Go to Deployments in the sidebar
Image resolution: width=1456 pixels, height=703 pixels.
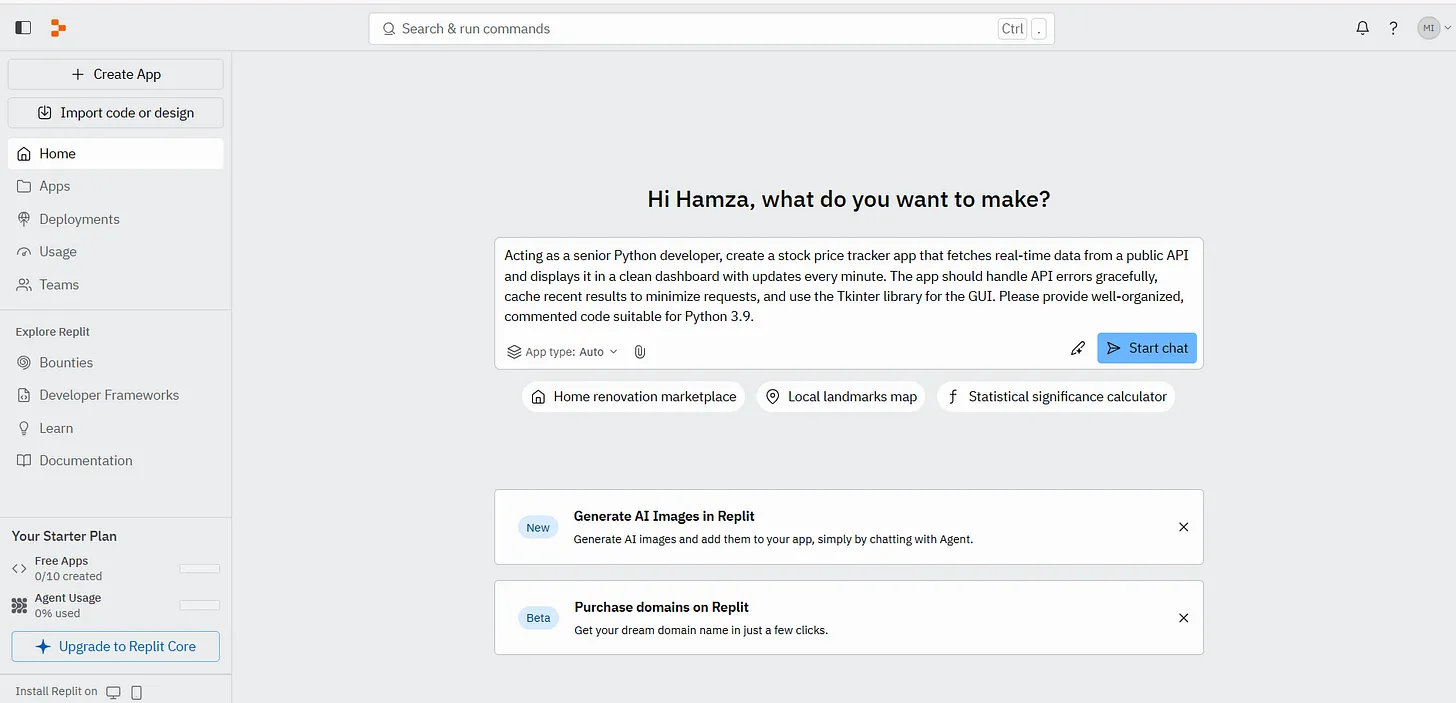[x=79, y=219]
